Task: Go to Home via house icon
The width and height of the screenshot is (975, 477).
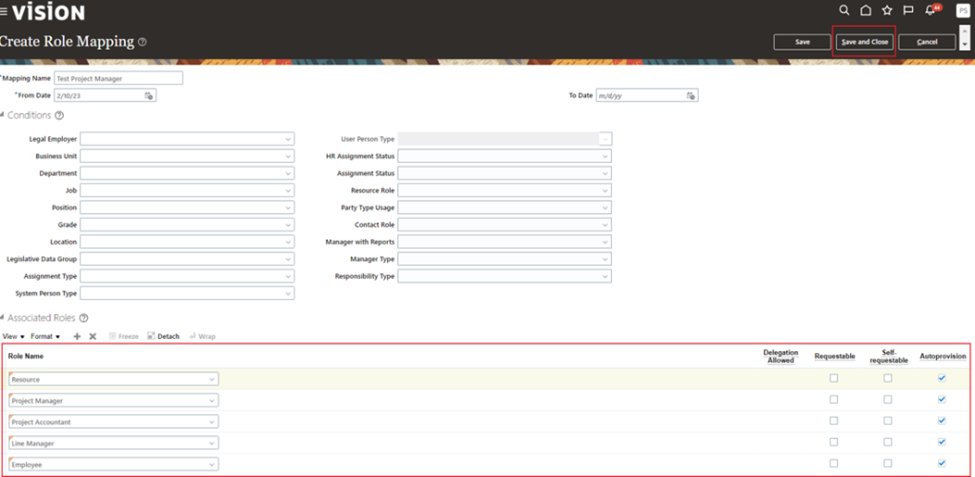Action: pyautogui.click(x=866, y=10)
